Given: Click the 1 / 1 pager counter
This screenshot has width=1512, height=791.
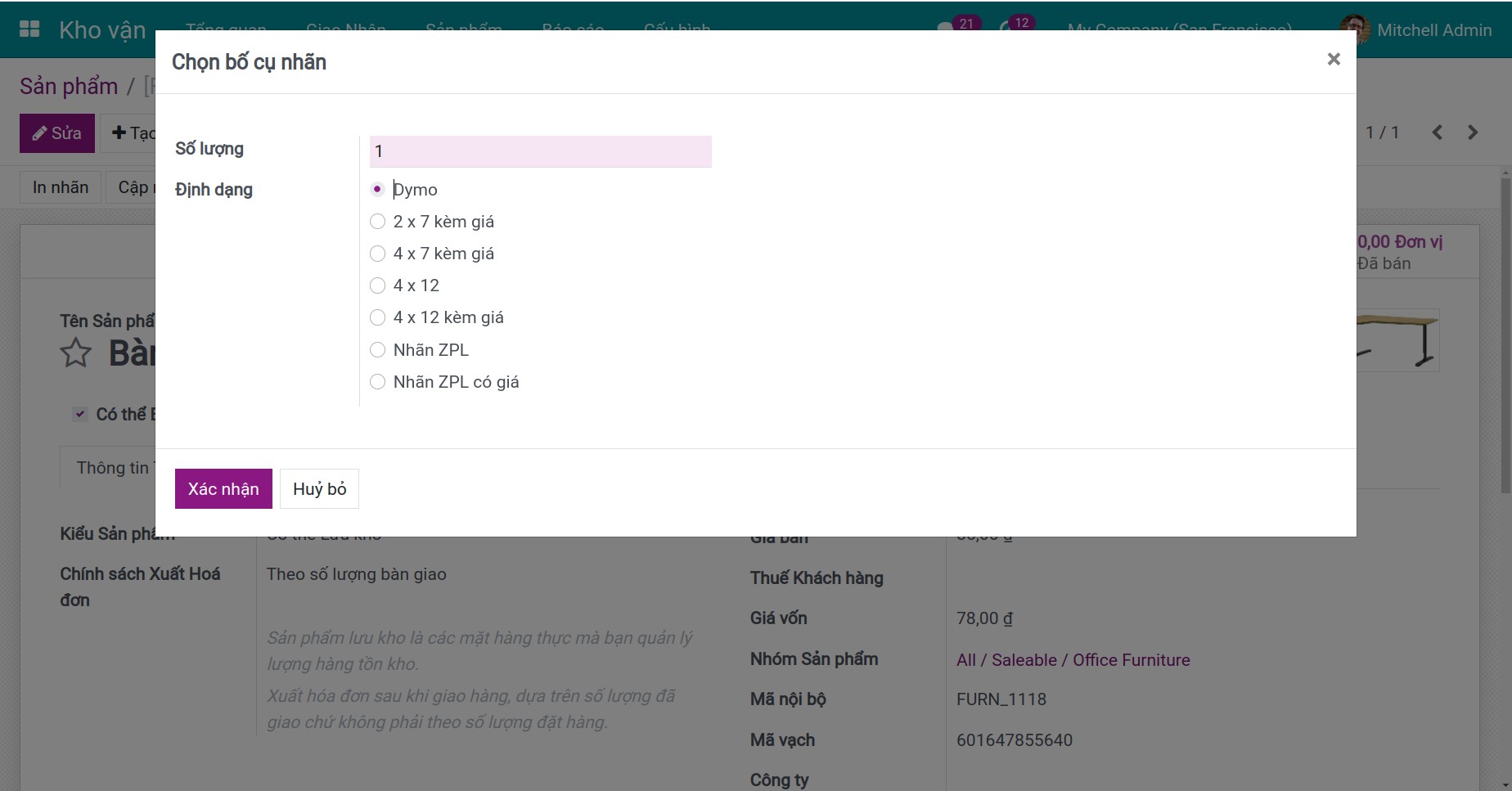Looking at the screenshot, I should pyautogui.click(x=1383, y=133).
